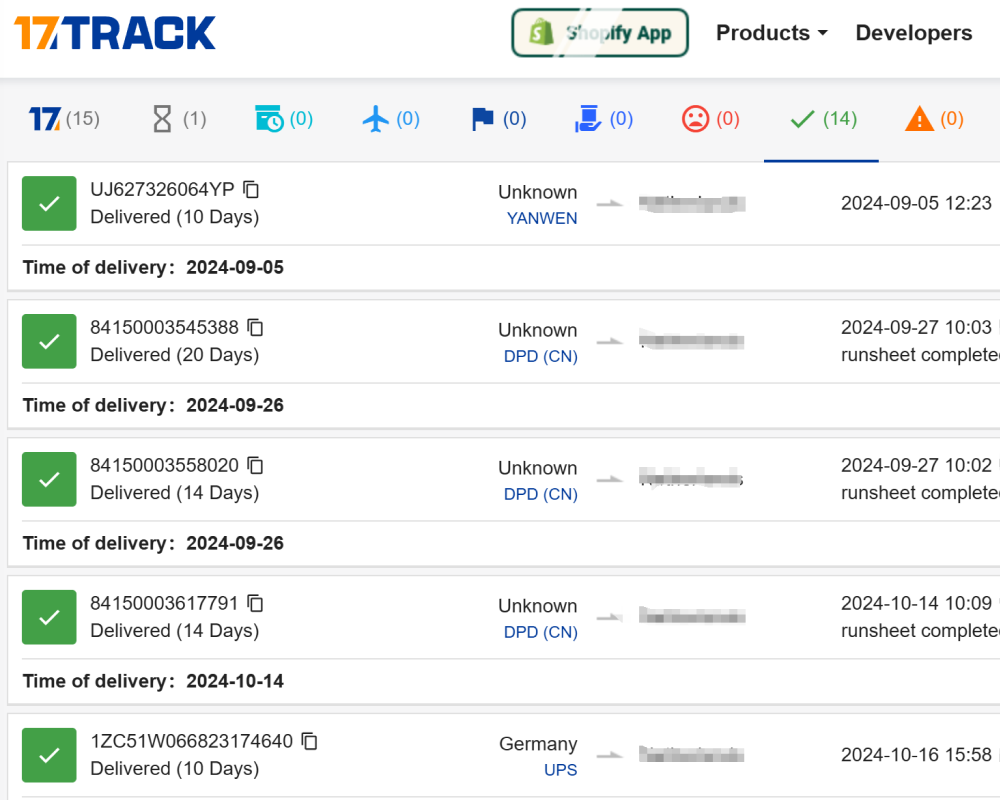Image resolution: width=1000 pixels, height=800 pixels.
Task: Open DPD (CN) carrier link for 84150003558020
Action: click(x=541, y=494)
